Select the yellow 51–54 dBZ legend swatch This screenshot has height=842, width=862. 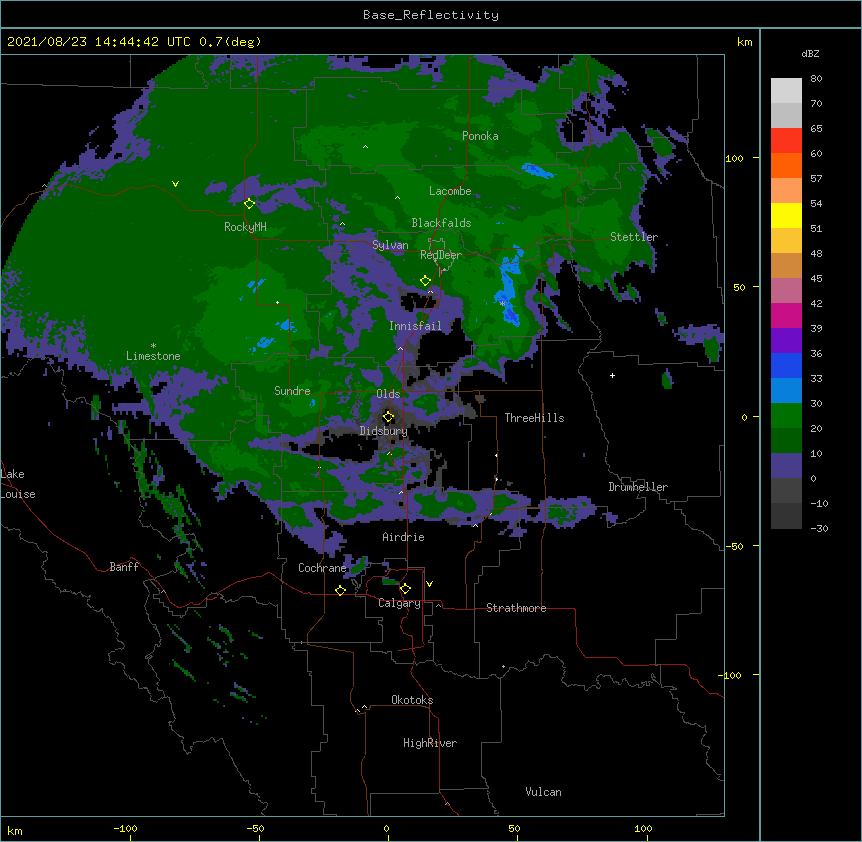(x=786, y=215)
